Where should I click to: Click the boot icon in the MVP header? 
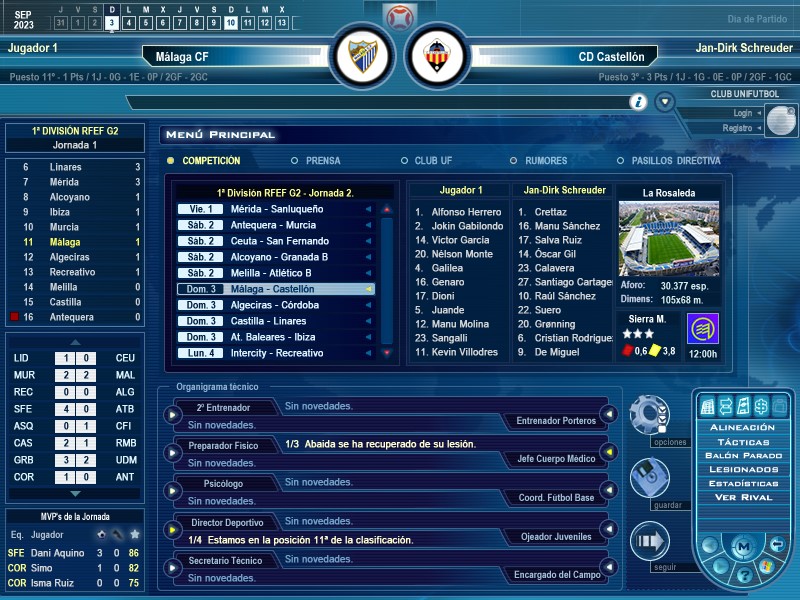pyautogui.click(x=117, y=535)
